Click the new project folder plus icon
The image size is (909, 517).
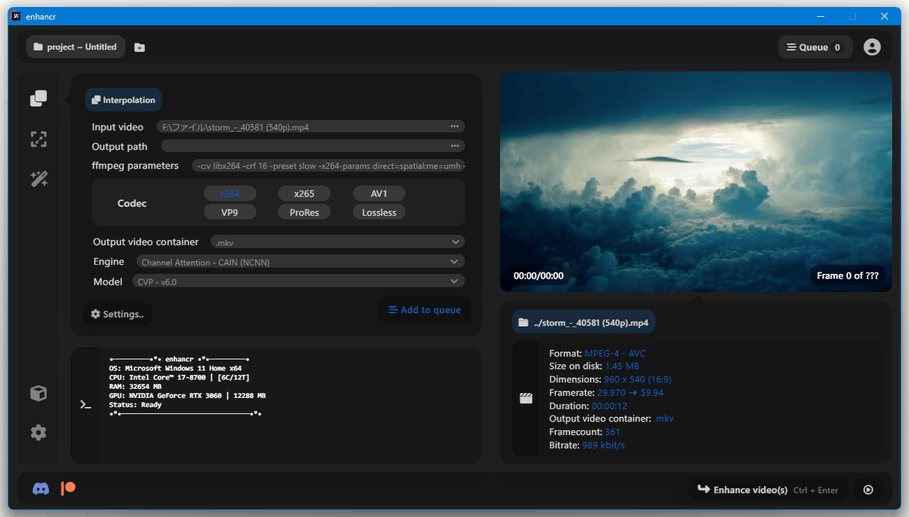(x=140, y=48)
